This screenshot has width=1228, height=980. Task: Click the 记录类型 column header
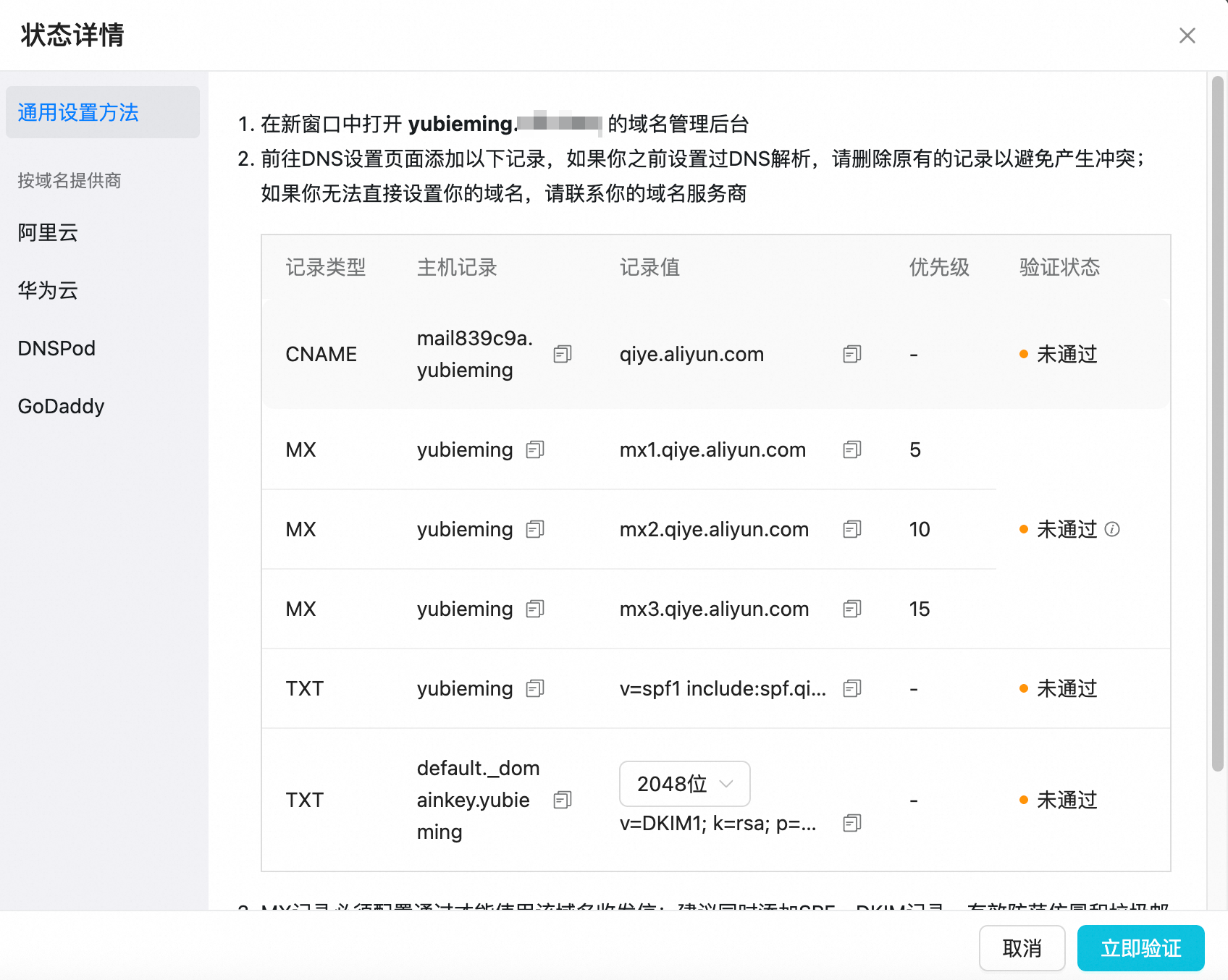[x=326, y=267]
